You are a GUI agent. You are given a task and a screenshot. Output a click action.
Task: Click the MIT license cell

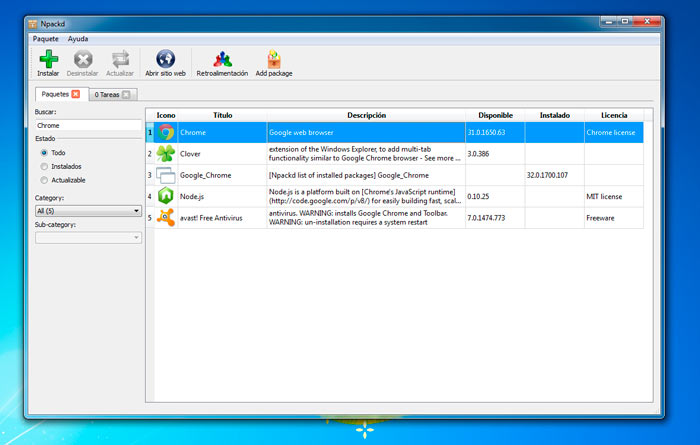tap(614, 196)
